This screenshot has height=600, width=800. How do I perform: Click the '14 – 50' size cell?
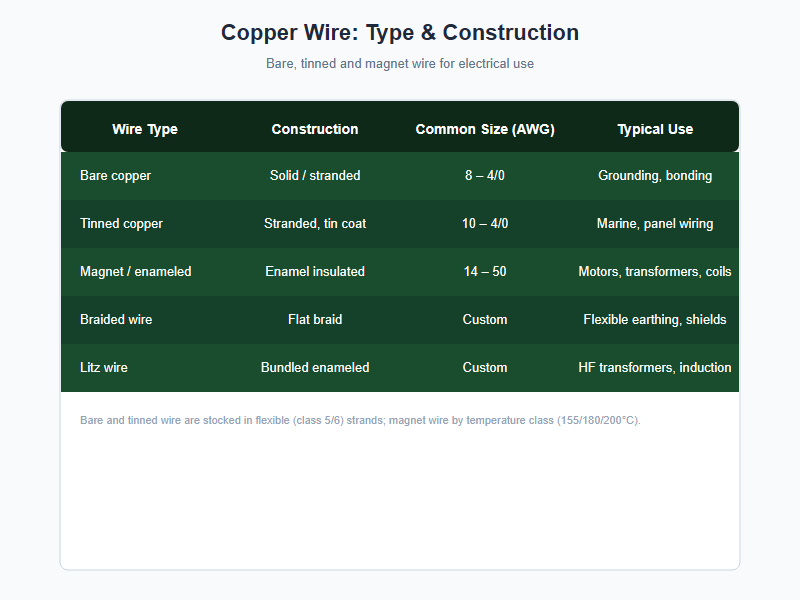click(x=485, y=271)
